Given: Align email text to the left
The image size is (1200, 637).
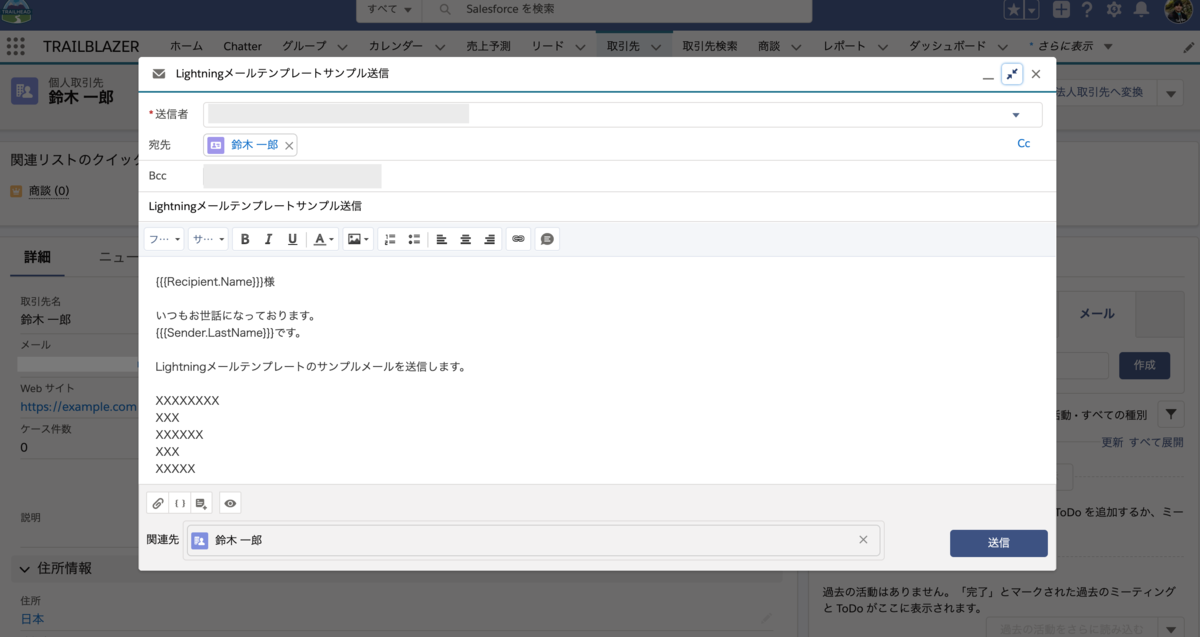Looking at the screenshot, I should point(441,239).
